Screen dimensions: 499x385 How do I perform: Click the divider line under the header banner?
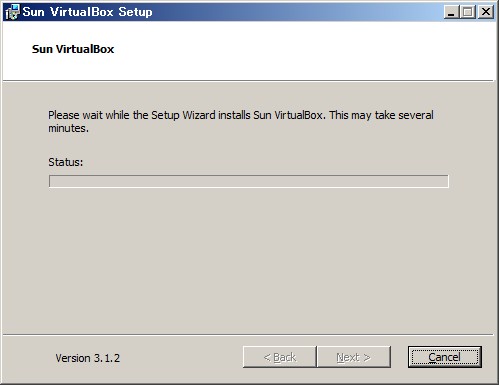click(248, 81)
